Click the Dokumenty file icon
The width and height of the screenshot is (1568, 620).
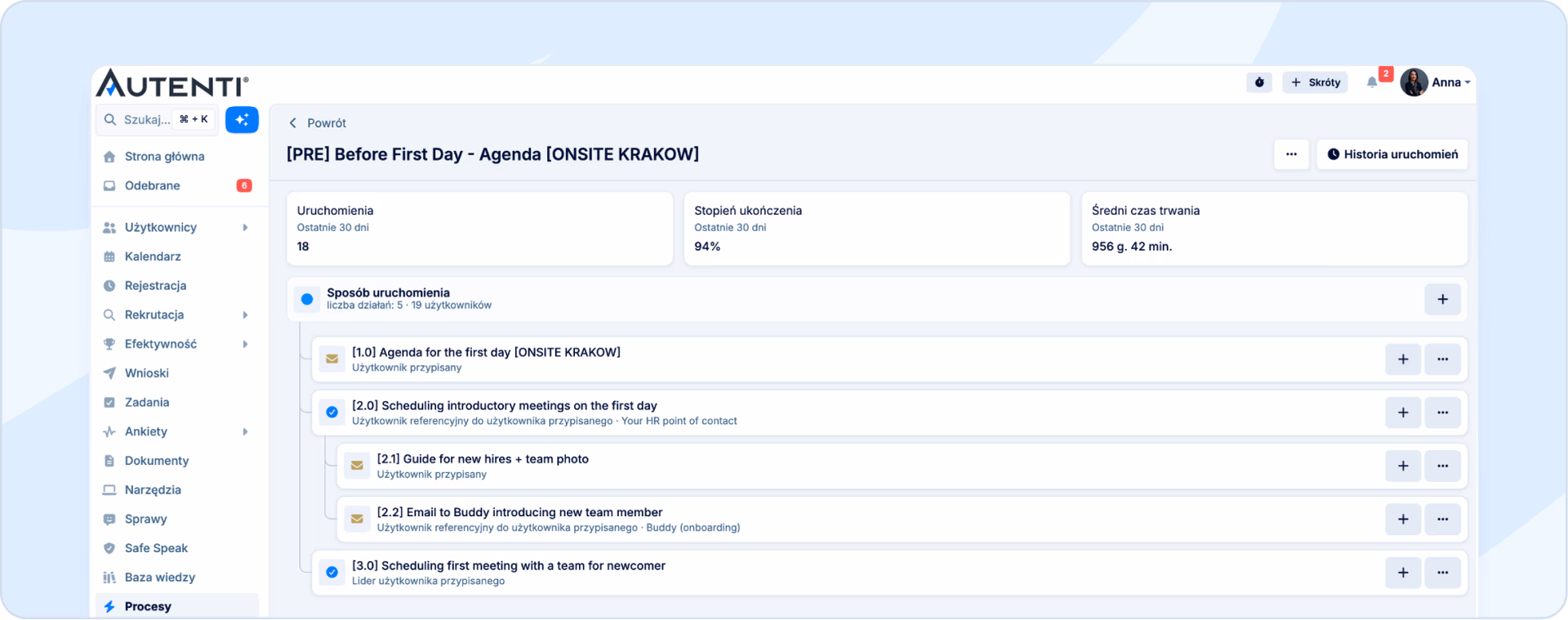[109, 461]
